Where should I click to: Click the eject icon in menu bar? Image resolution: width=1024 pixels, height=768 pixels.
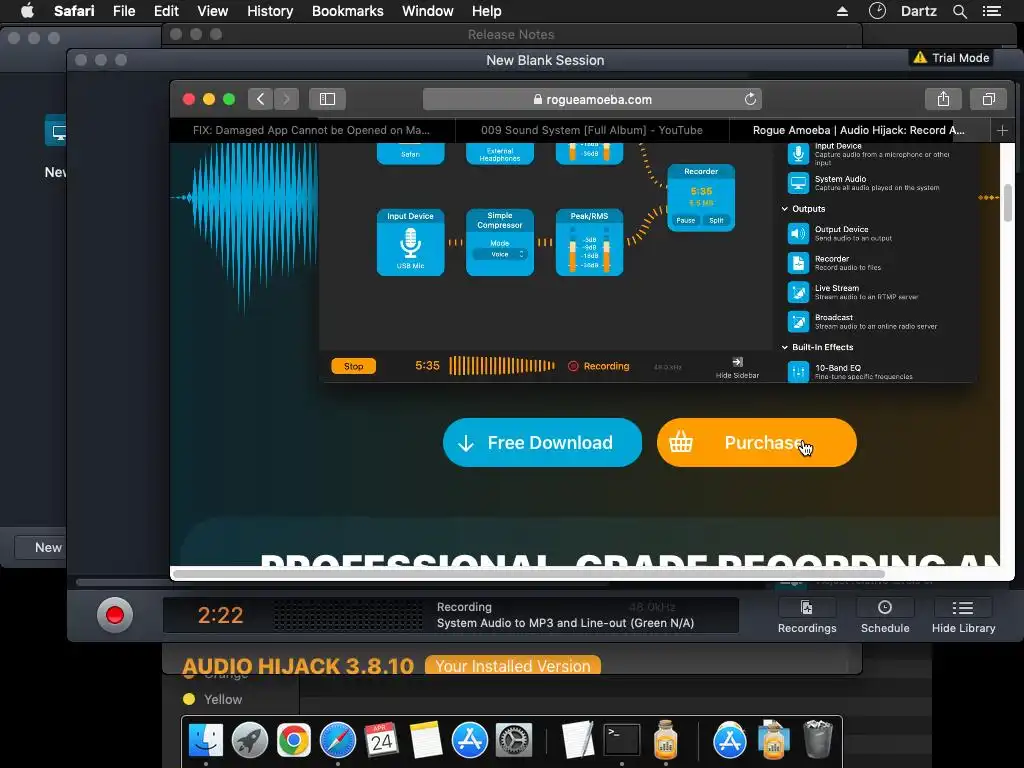click(x=842, y=11)
